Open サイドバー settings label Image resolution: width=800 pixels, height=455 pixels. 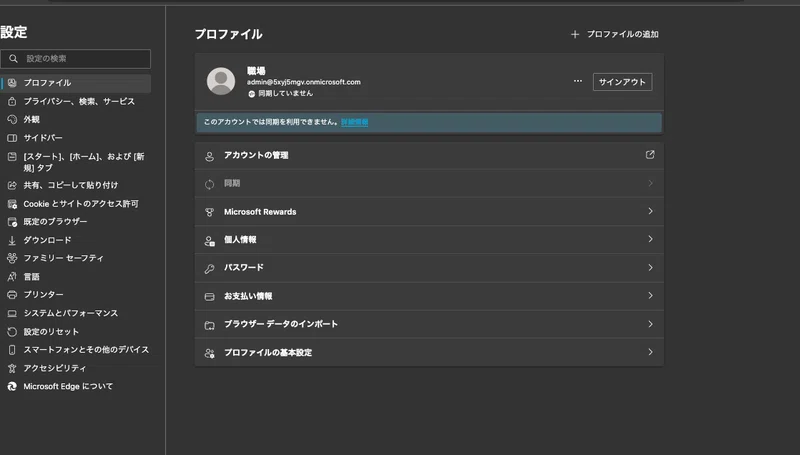click(43, 138)
